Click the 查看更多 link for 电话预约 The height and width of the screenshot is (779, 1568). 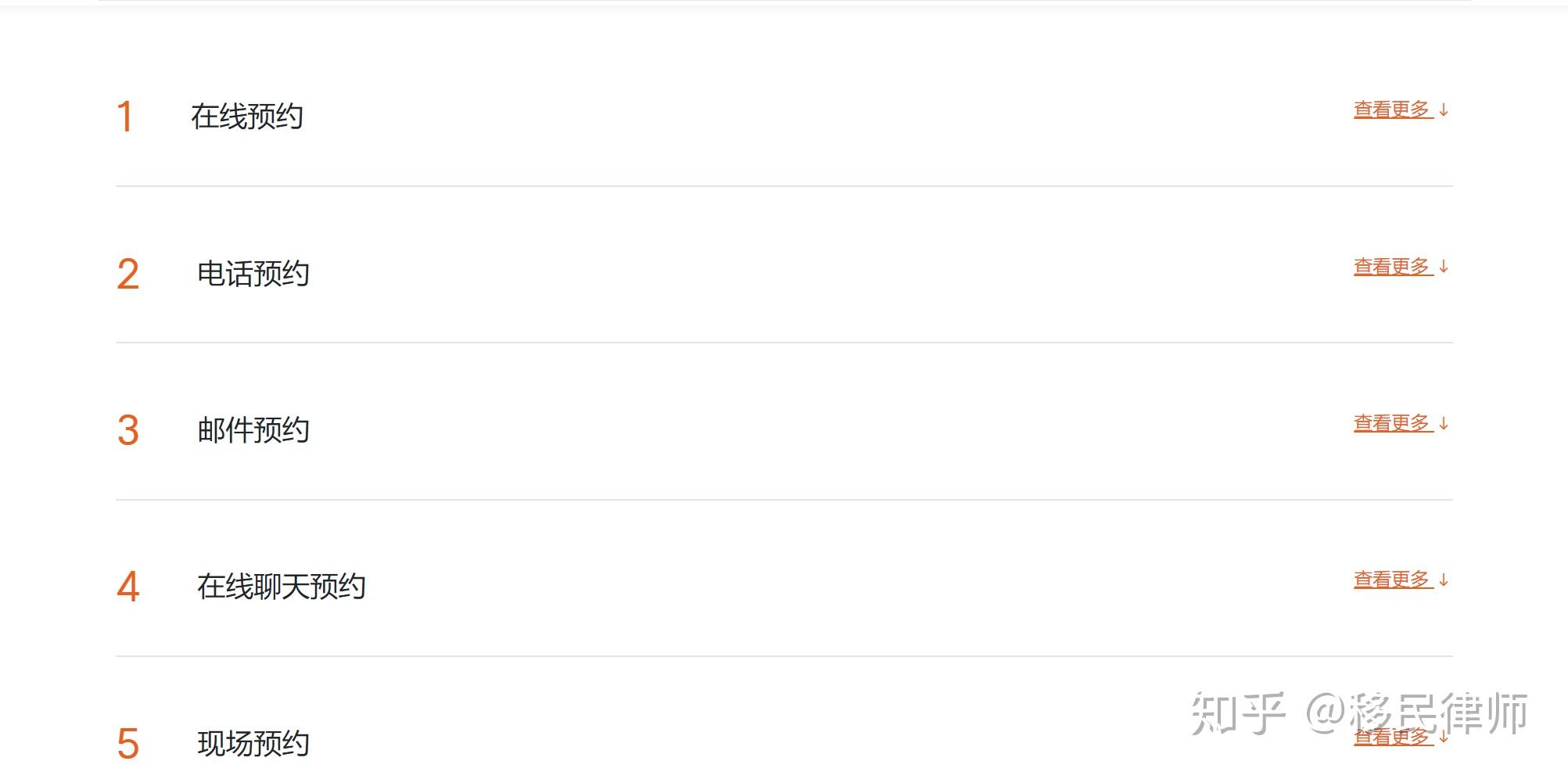1392,267
